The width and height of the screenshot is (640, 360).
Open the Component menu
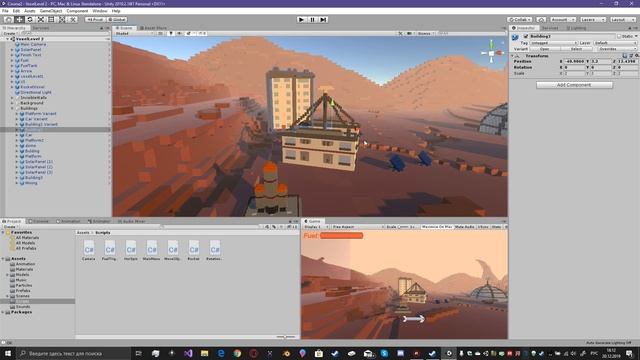[77, 11]
